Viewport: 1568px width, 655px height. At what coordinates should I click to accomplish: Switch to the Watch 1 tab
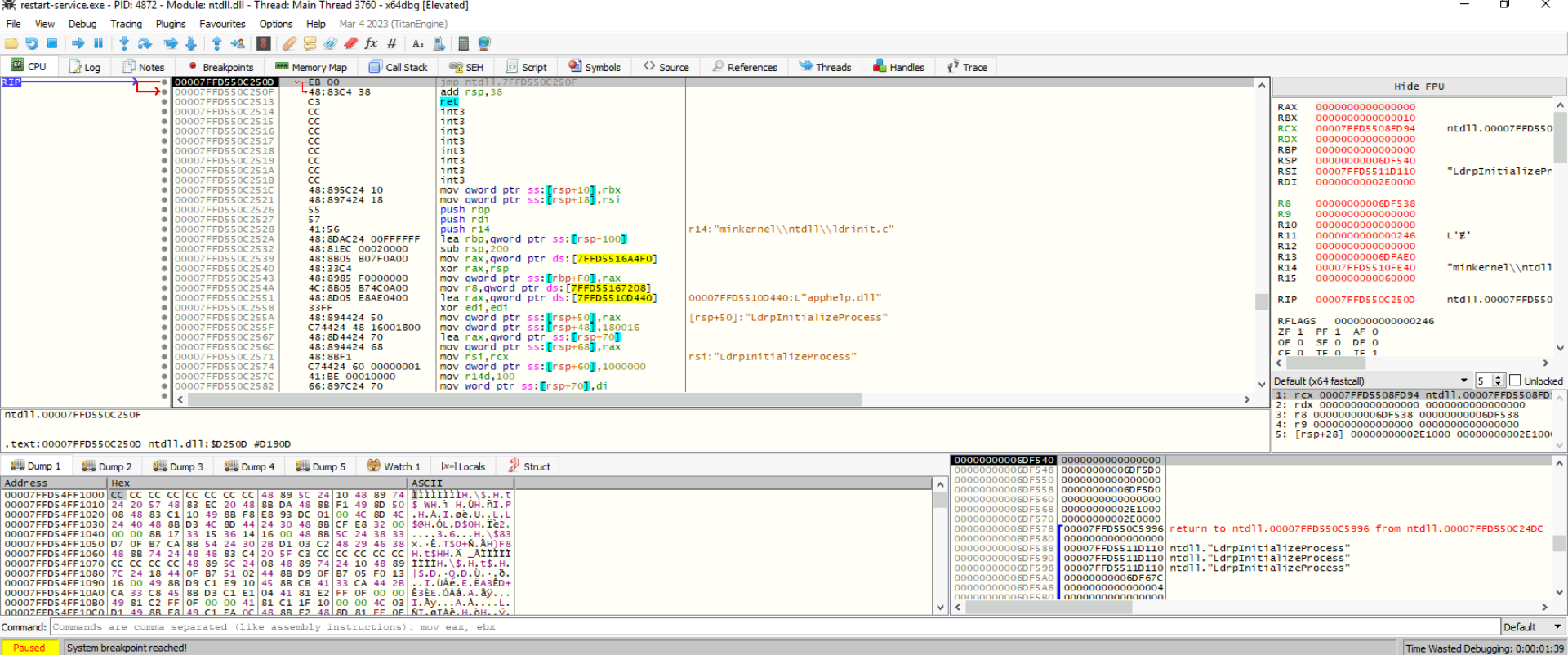click(x=394, y=466)
